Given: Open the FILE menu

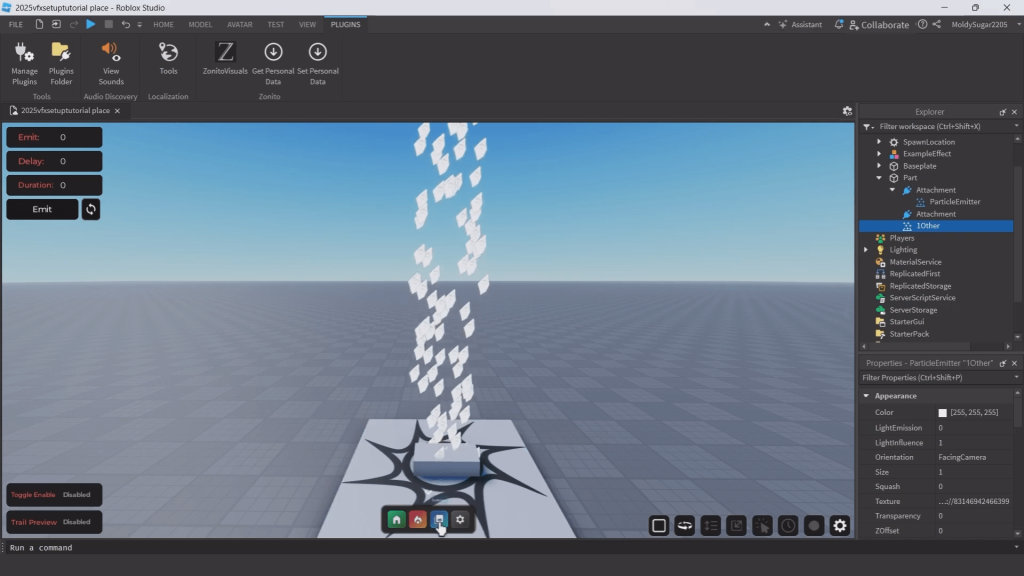Looking at the screenshot, I should [16, 24].
